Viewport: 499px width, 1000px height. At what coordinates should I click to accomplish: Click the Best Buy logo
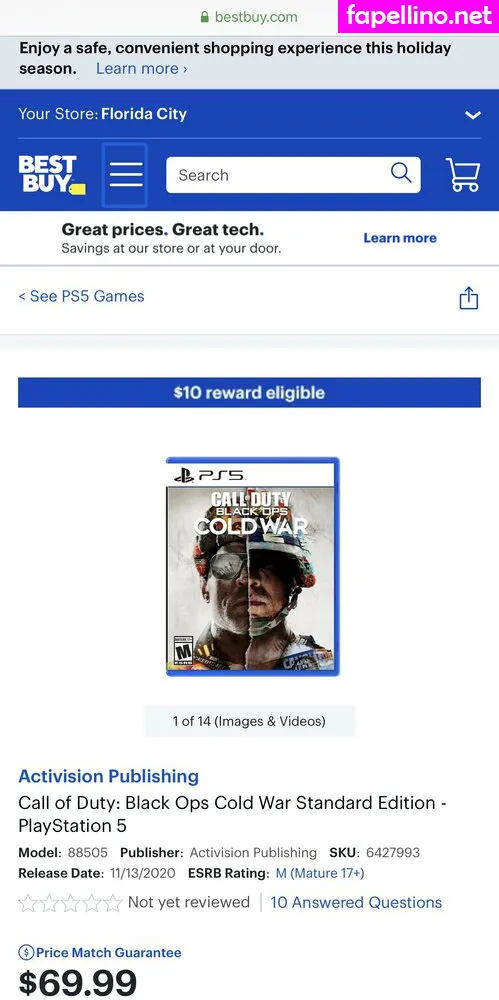pos(52,175)
